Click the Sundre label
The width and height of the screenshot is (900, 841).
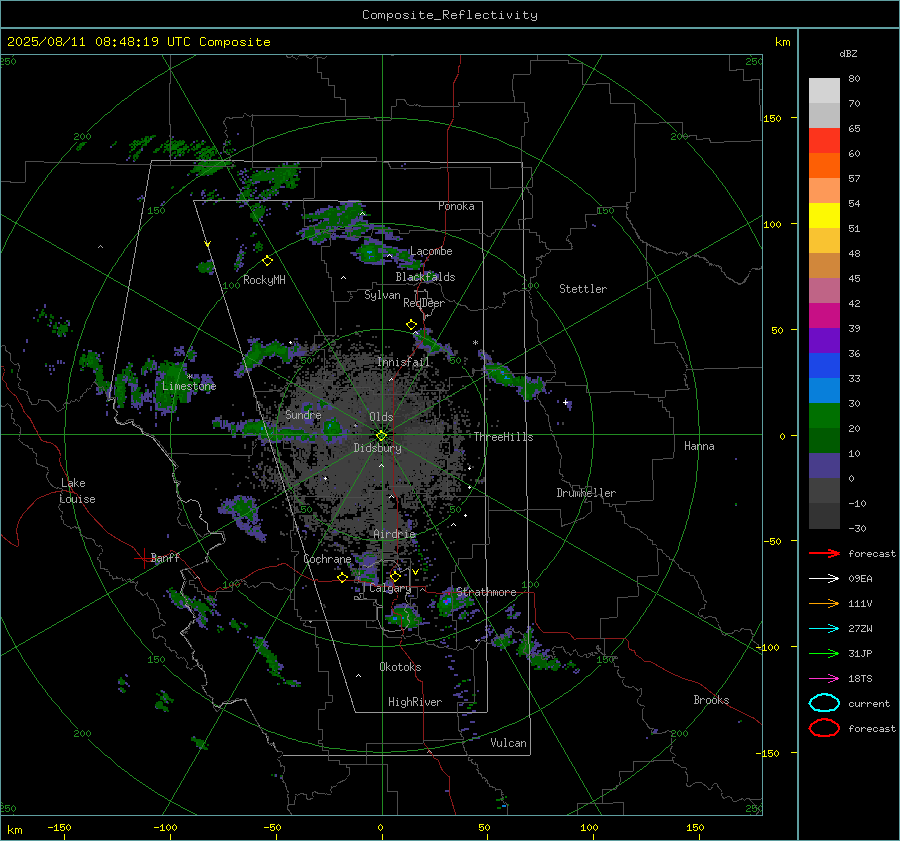[x=303, y=415]
